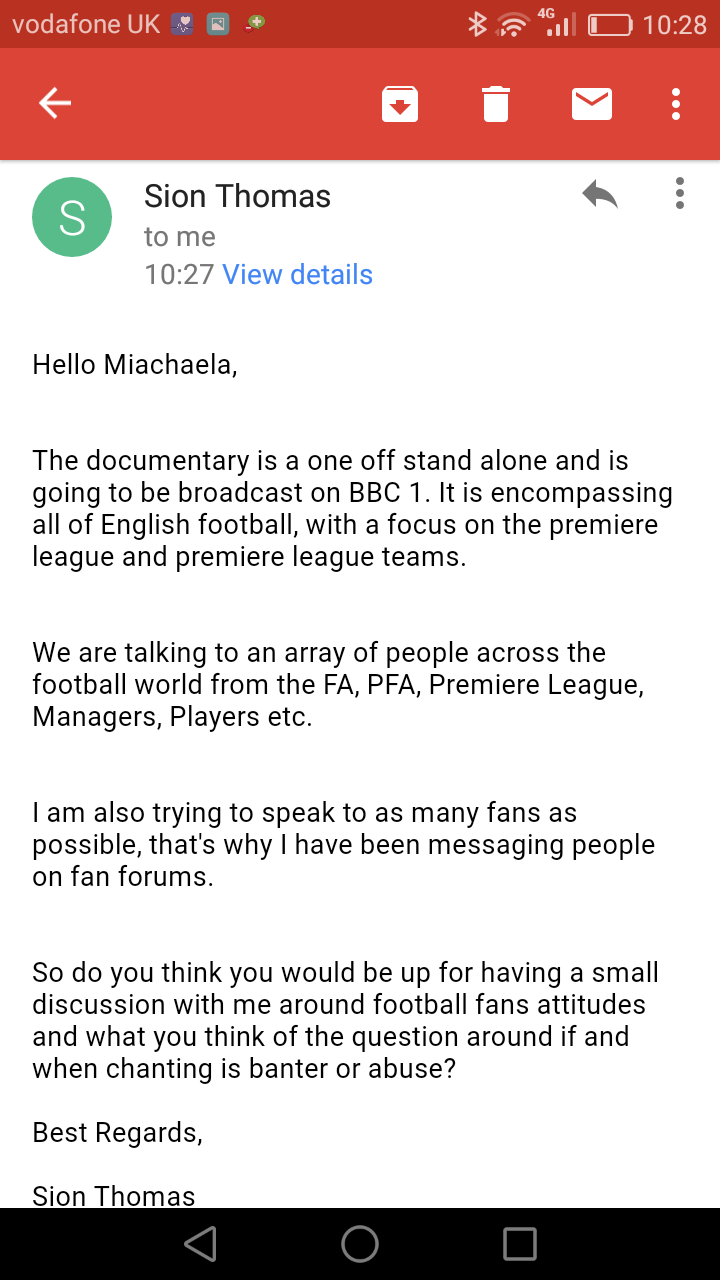This screenshot has width=720, height=1280.
Task: Open the message options menu beside reply
Action: (x=680, y=194)
